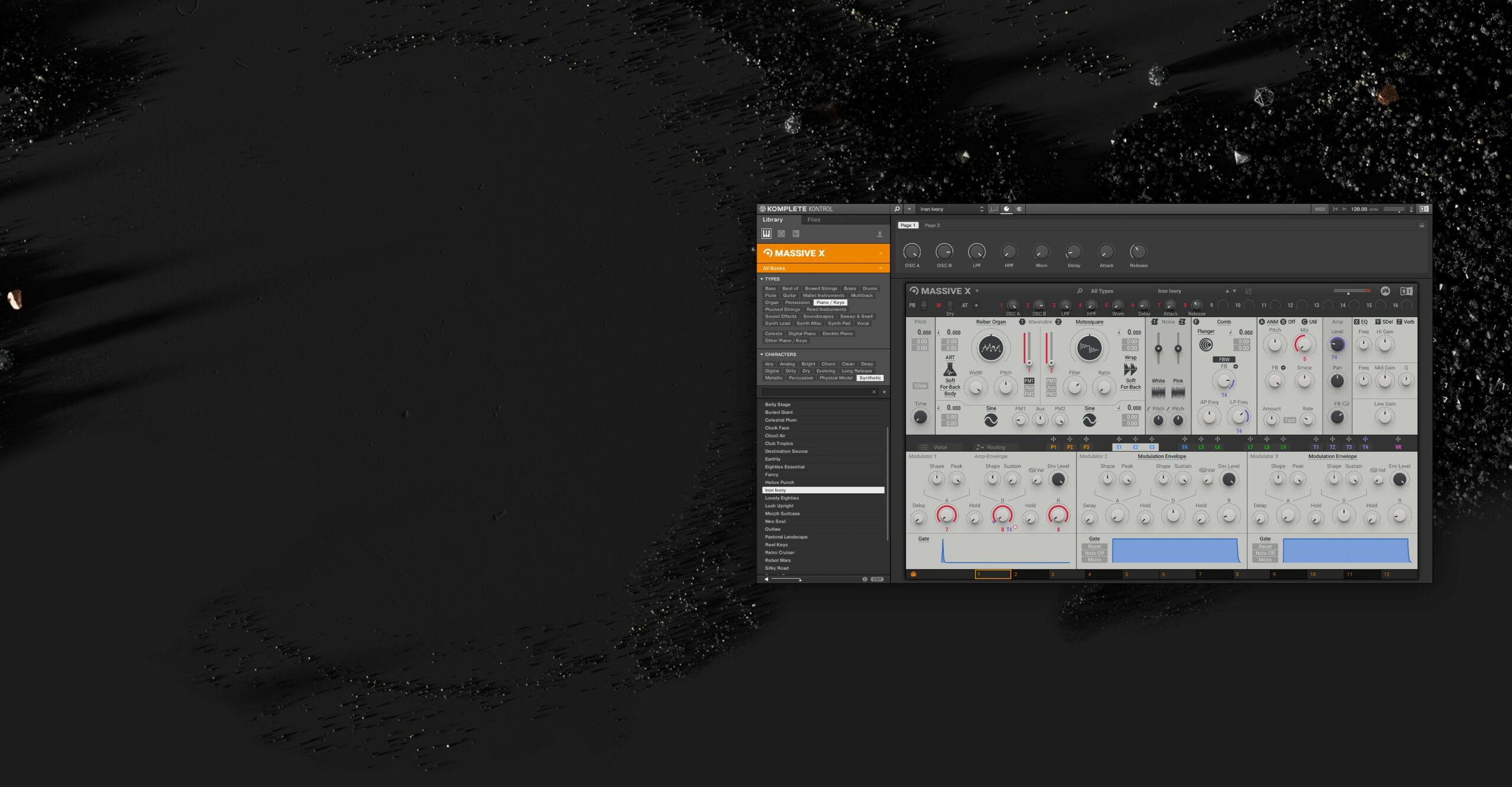The height and width of the screenshot is (787, 1512).
Task: Toggle the Piano / Keys type tag
Action: tap(830, 302)
